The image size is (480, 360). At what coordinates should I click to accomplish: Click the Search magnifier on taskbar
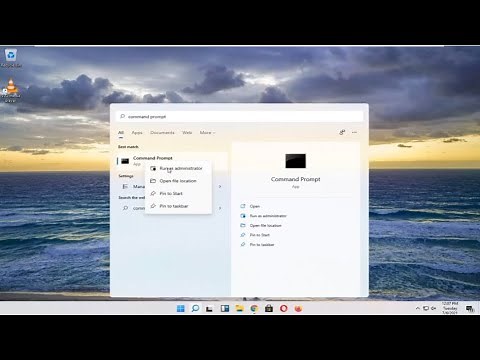click(195, 308)
